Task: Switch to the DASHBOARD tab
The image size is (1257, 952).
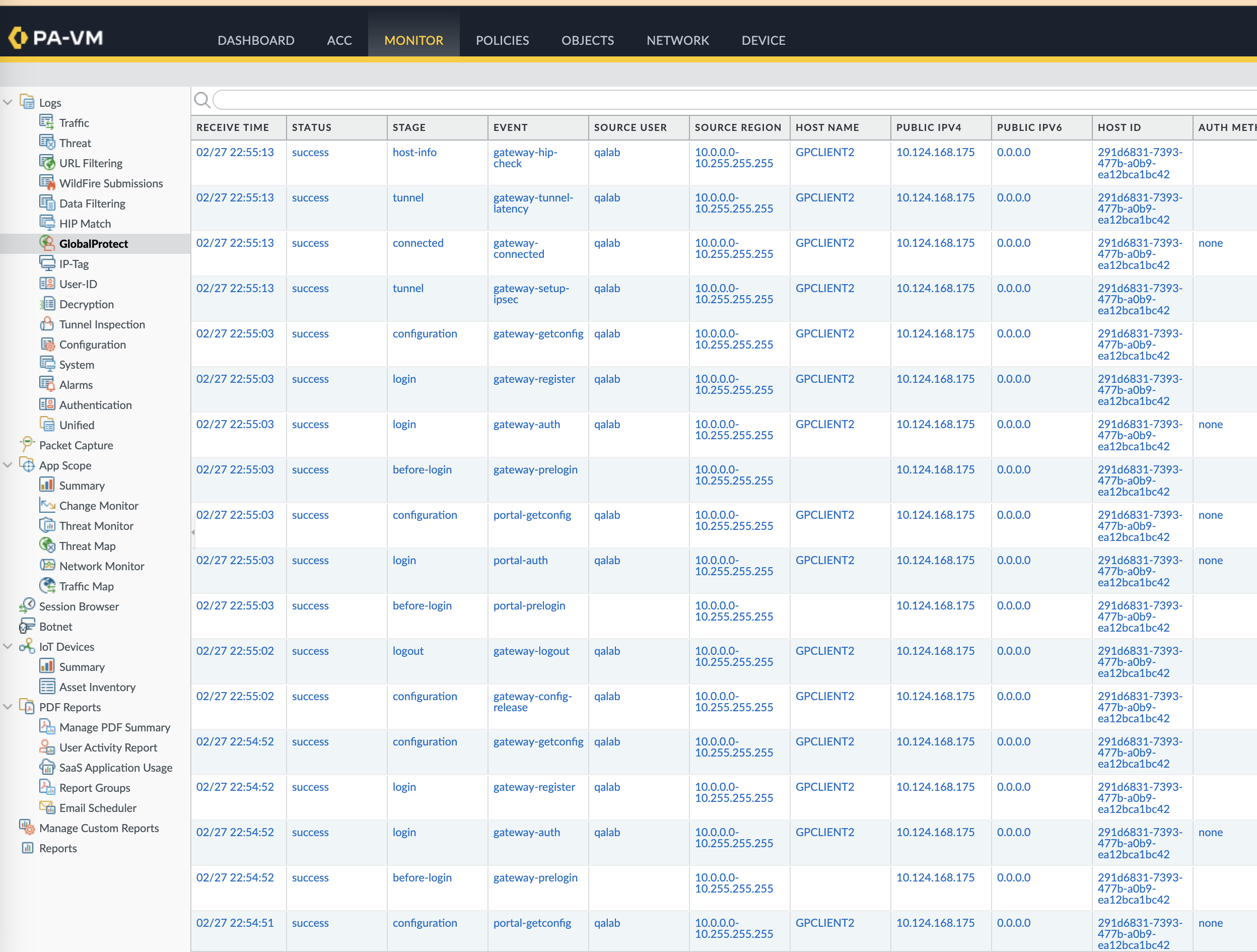Action: [256, 40]
